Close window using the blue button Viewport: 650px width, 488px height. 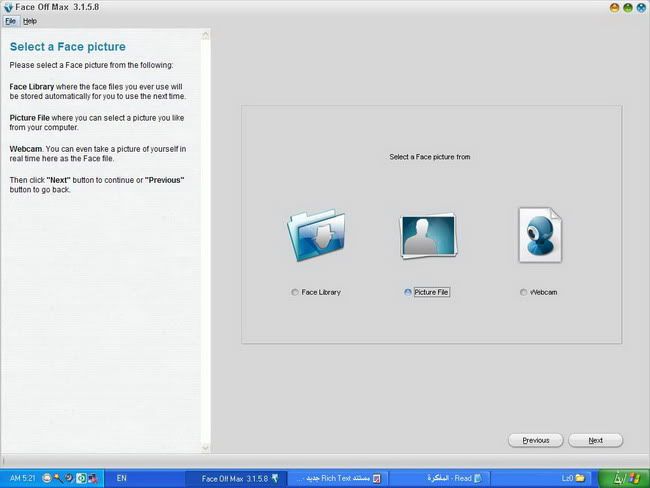(641, 7)
